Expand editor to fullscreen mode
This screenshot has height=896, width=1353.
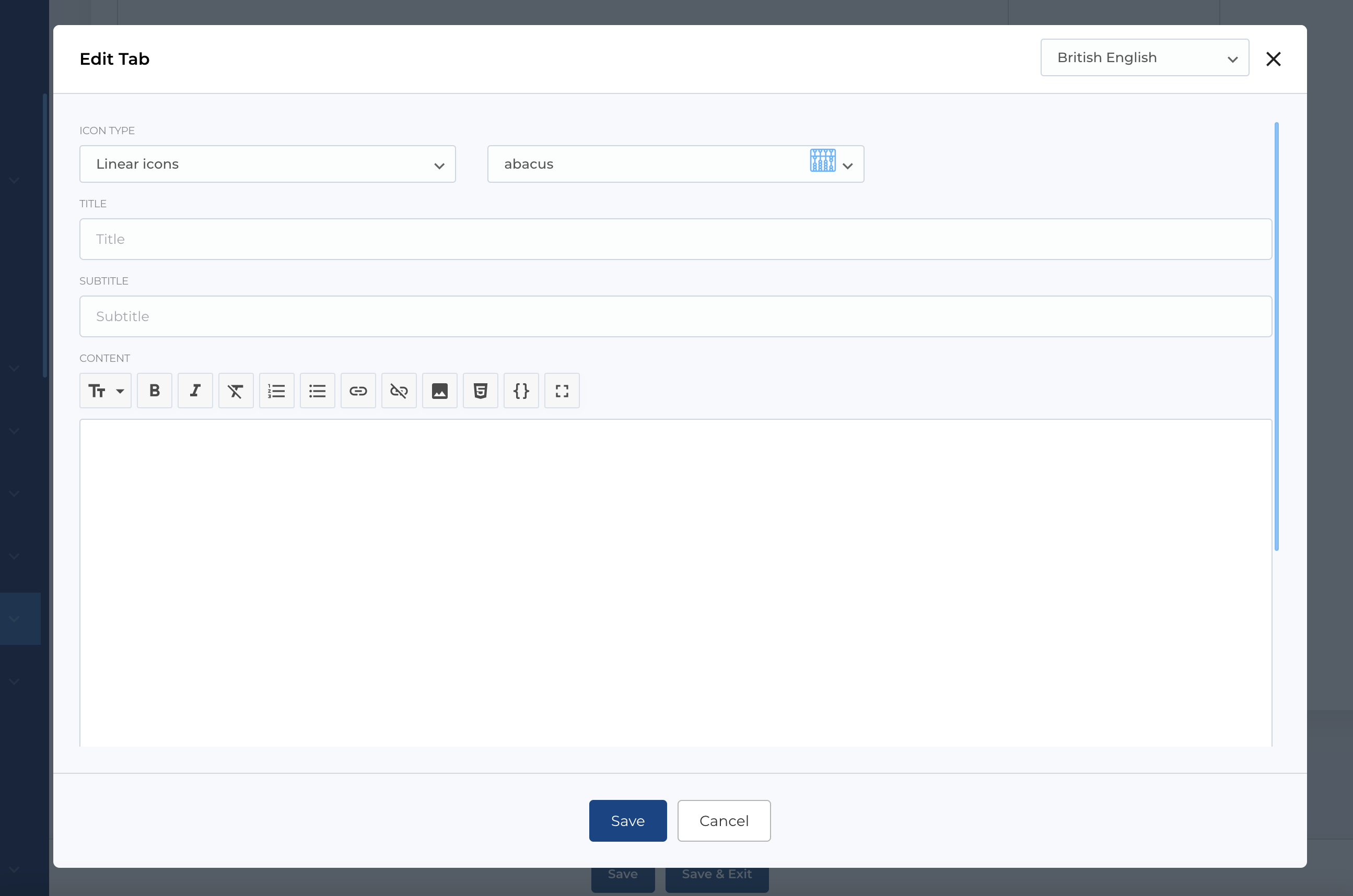pyautogui.click(x=562, y=391)
